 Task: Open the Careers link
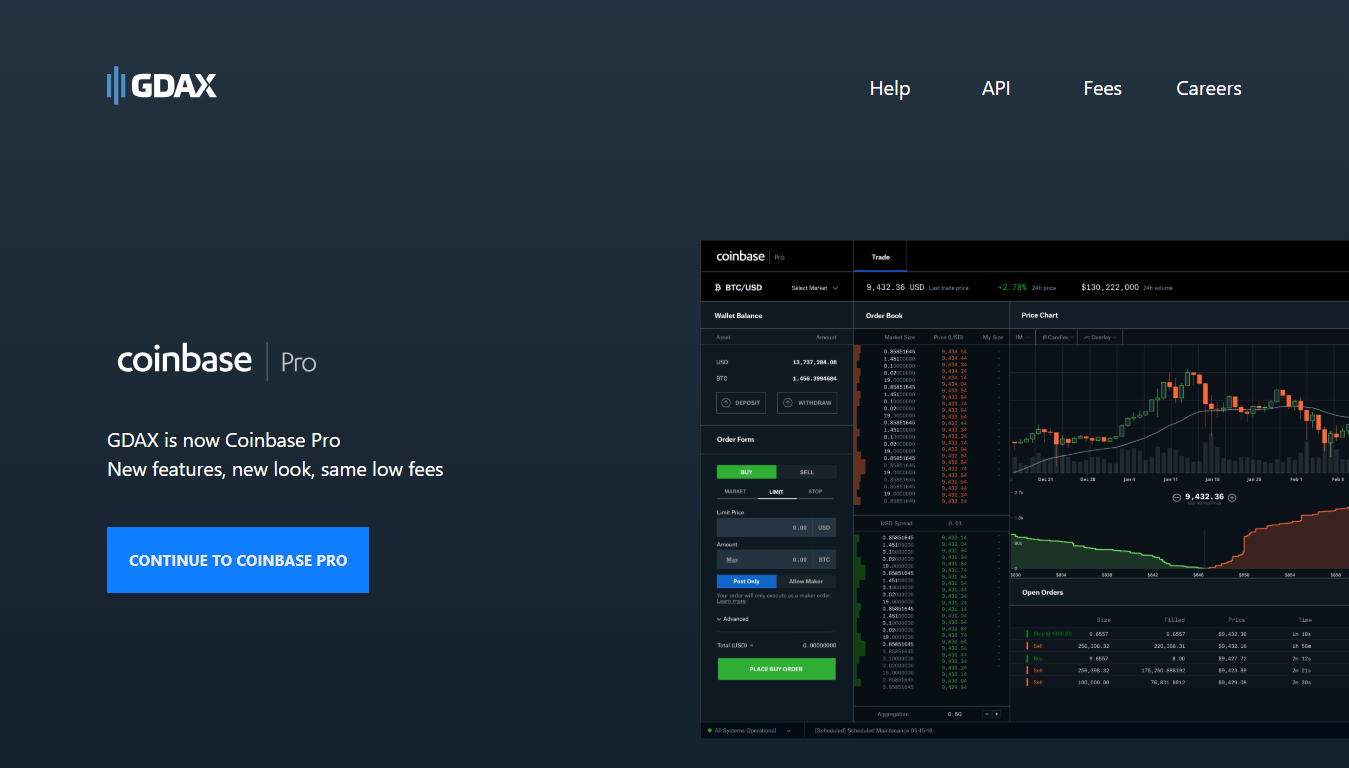pos(1208,88)
